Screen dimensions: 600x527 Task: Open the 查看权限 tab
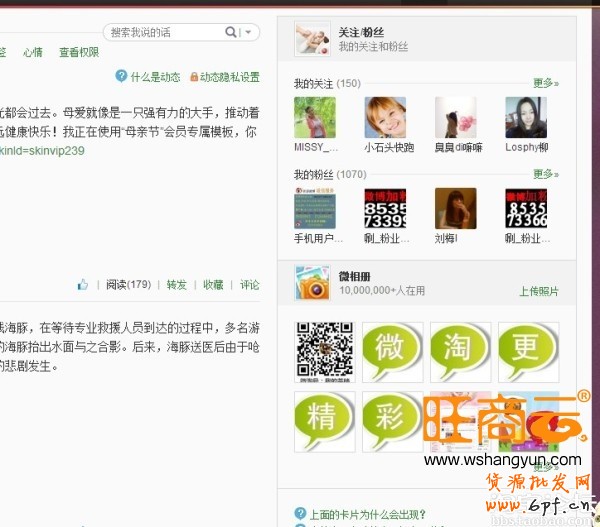coord(78,52)
